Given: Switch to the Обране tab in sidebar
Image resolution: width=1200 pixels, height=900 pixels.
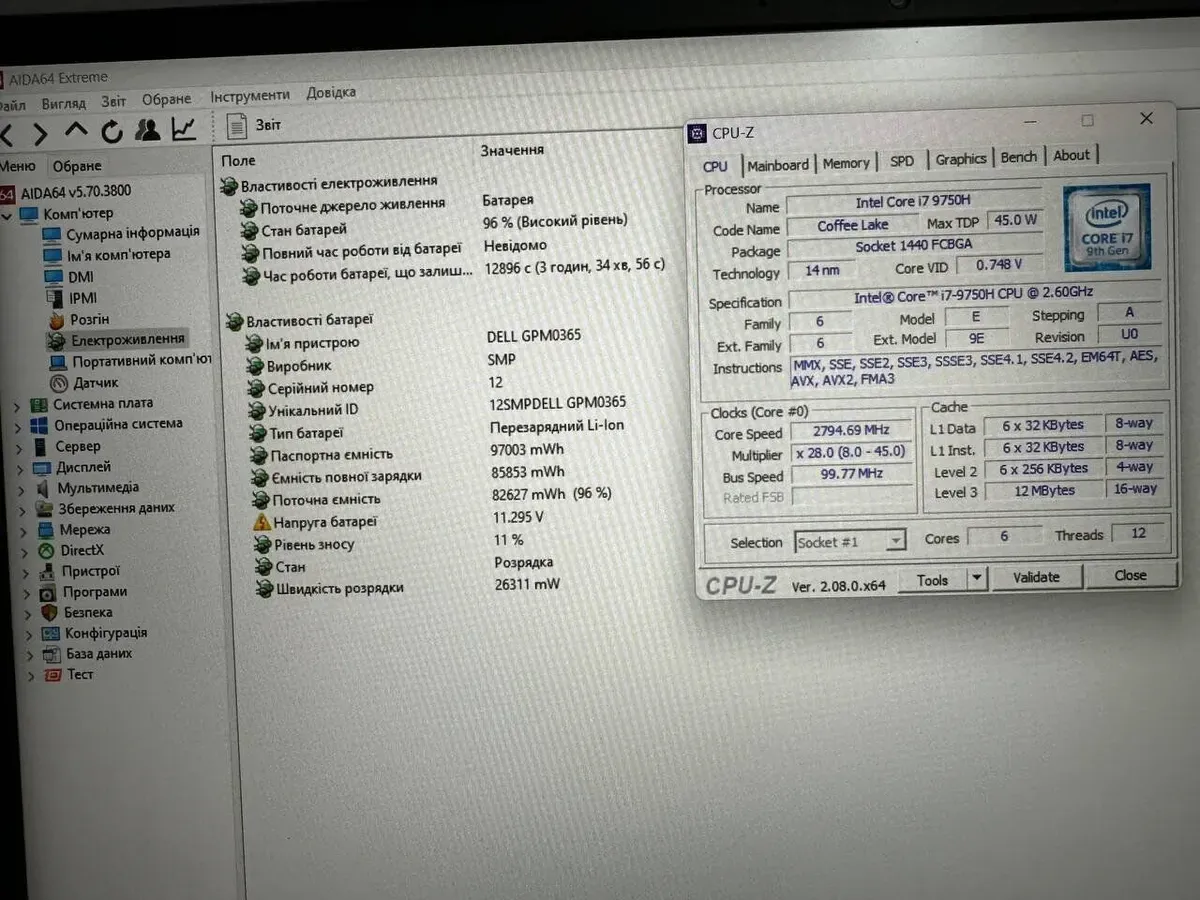Looking at the screenshot, I should click(x=77, y=166).
